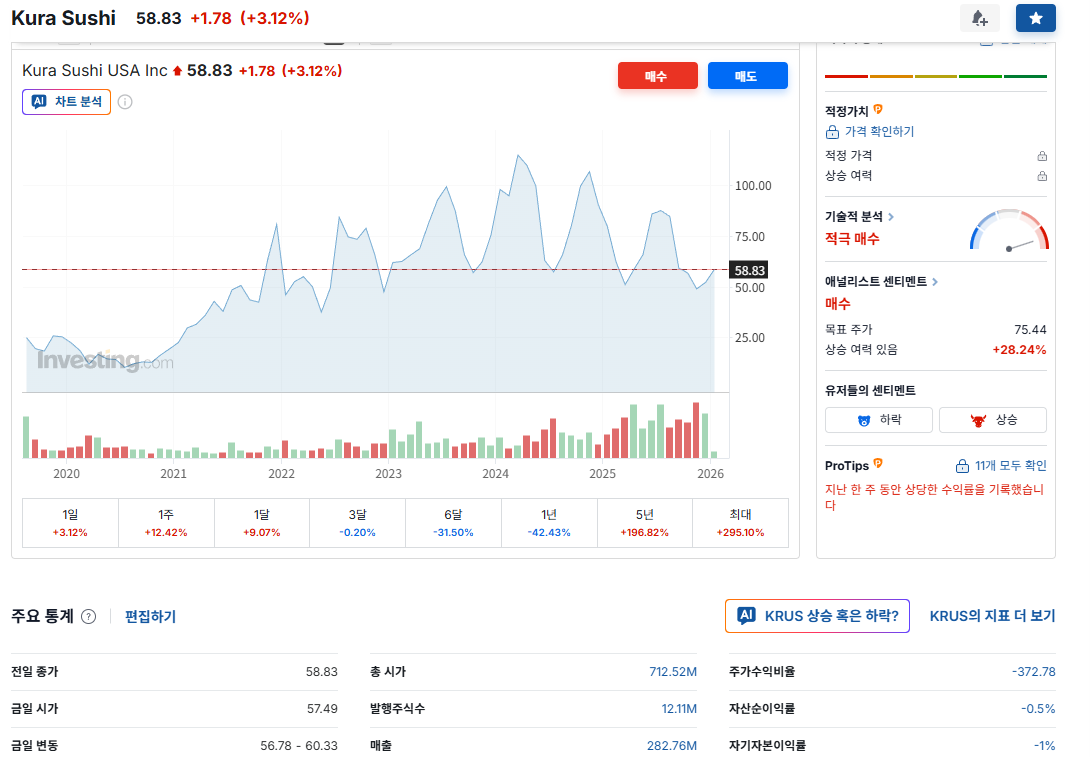Click the 금일 변동 56.78 - 60.33 range value
The image size is (1090, 757).
pyautogui.click(x=299, y=745)
